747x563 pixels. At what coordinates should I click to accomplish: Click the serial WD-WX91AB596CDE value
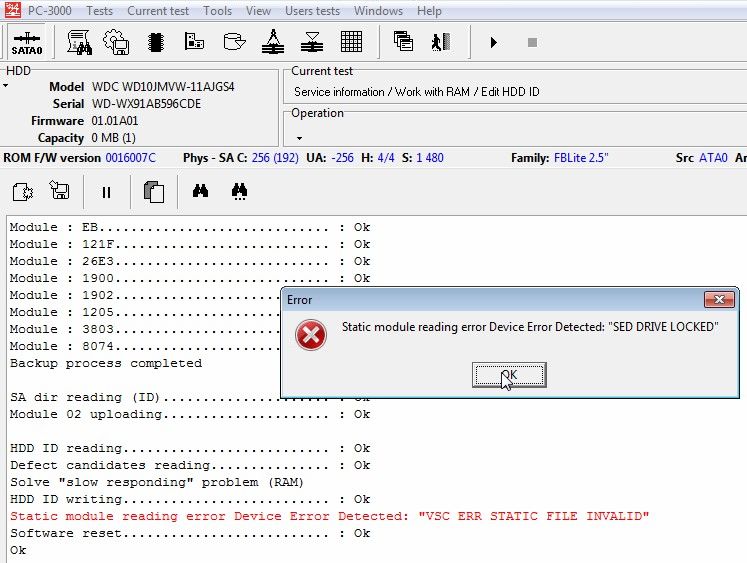click(146, 104)
